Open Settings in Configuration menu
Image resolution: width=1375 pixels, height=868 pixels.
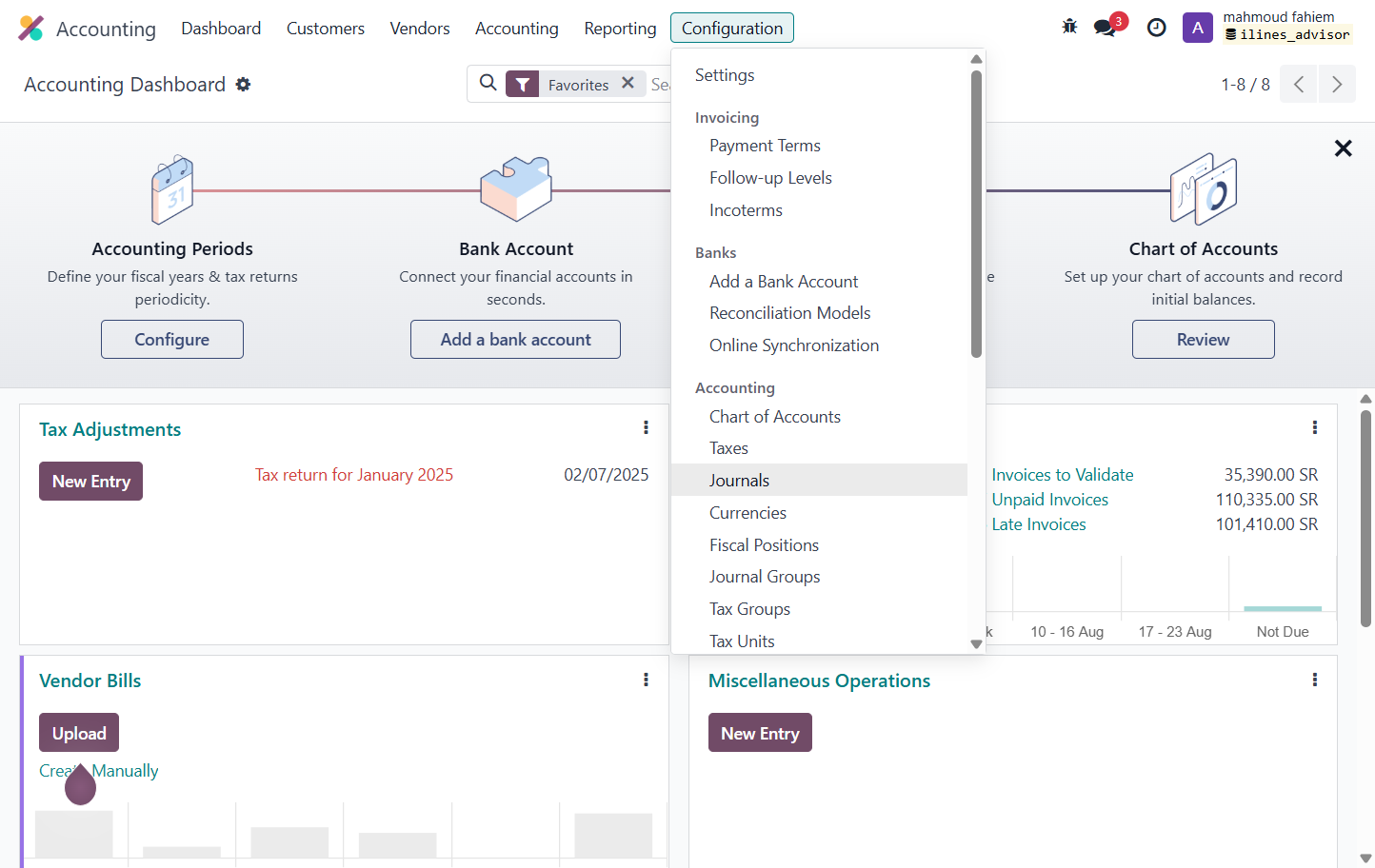(x=820, y=75)
